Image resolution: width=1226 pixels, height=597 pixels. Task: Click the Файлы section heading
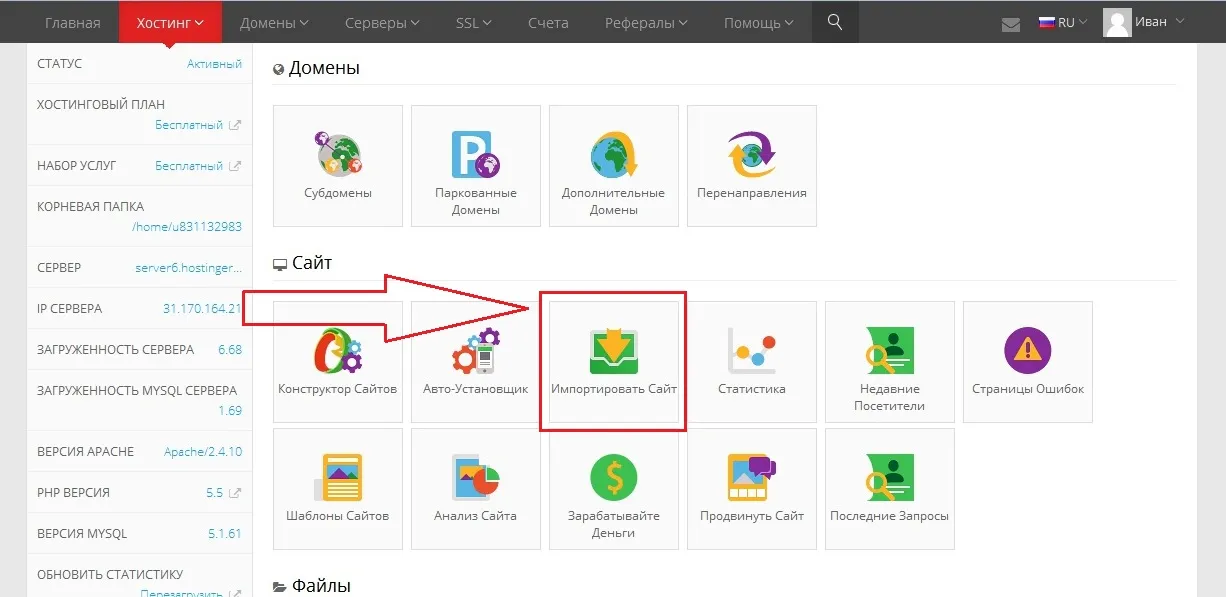pyautogui.click(x=321, y=586)
